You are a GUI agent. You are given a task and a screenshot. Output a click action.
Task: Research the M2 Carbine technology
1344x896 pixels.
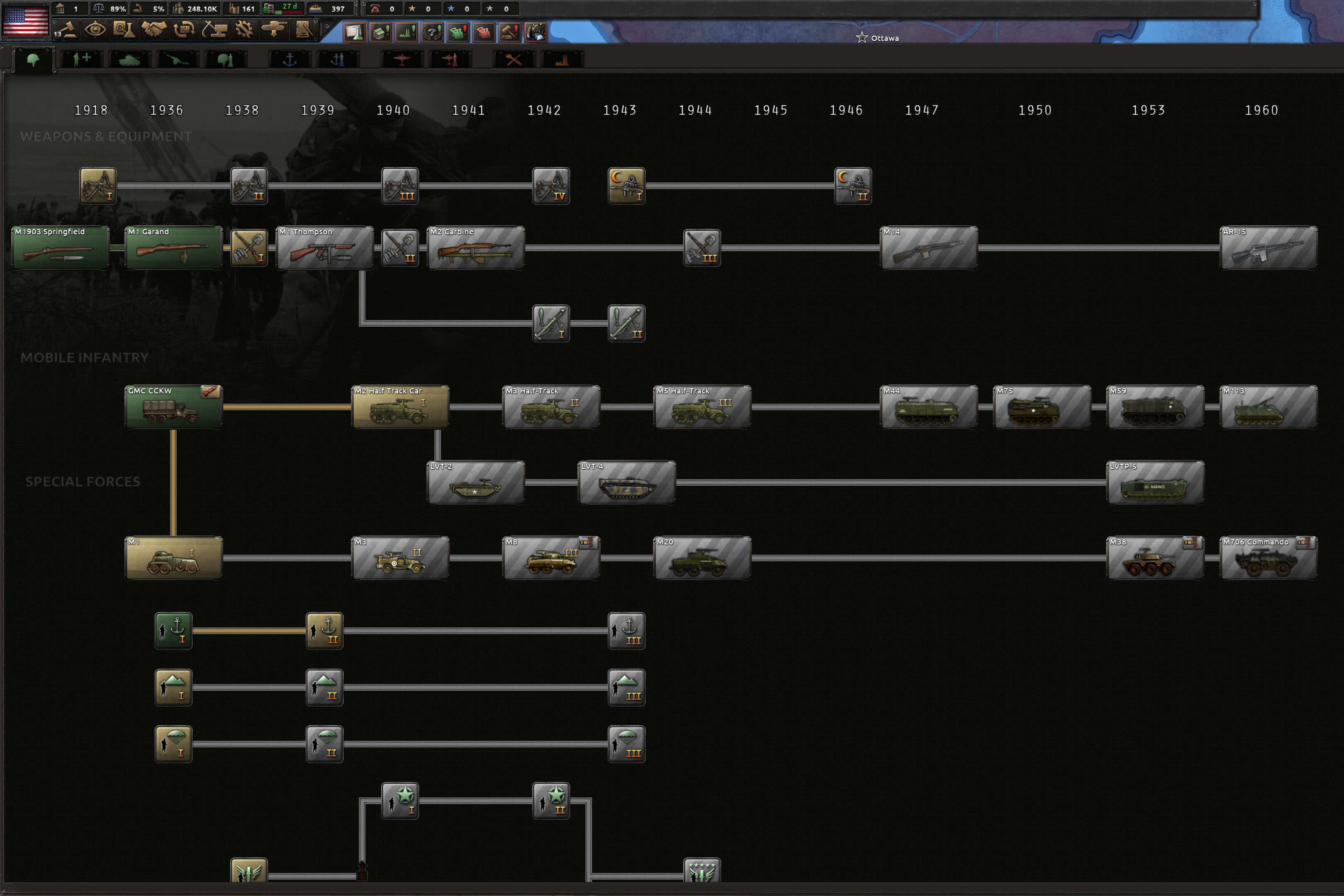pos(475,247)
